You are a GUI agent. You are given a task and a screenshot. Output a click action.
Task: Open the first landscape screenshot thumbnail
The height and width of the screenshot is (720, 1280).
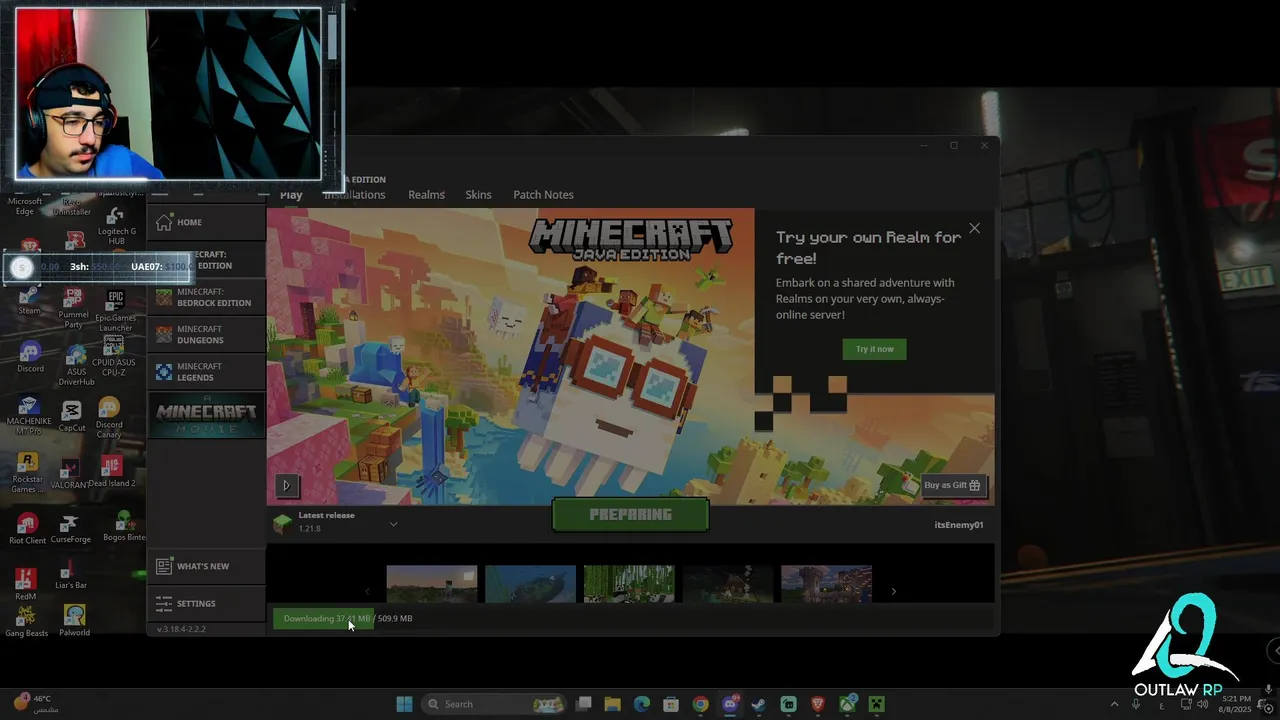coord(432,584)
